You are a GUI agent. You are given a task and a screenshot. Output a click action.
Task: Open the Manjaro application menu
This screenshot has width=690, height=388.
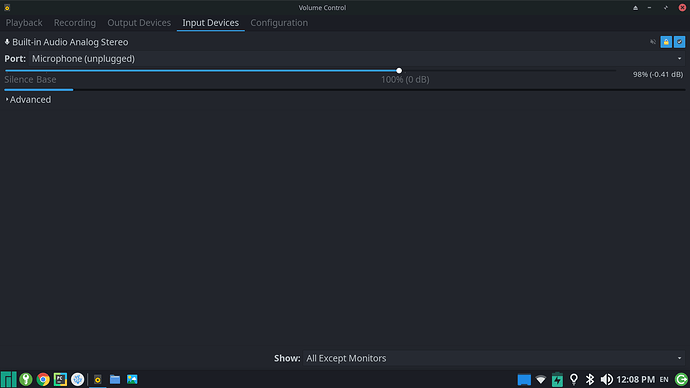pos(8,379)
